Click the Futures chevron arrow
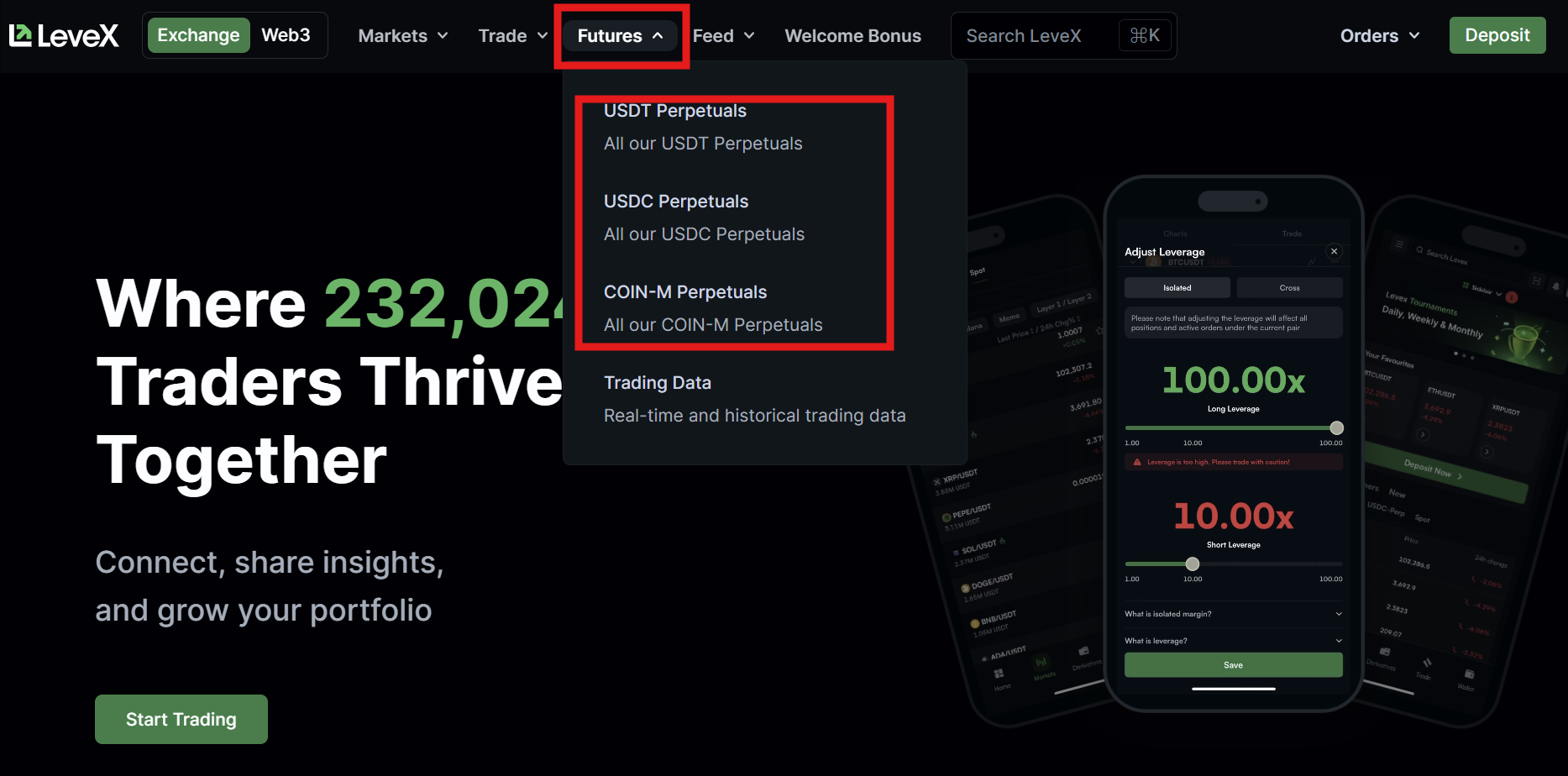The image size is (1568, 776). pos(658,36)
